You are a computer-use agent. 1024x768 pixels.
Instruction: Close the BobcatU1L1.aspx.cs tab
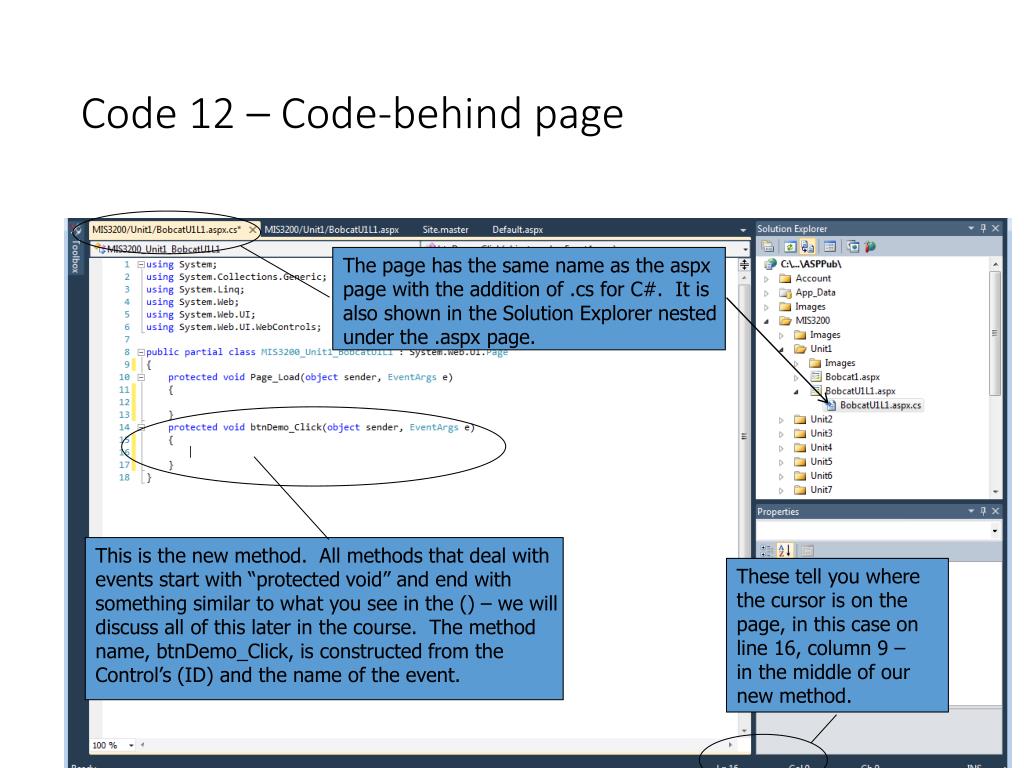click(252, 230)
